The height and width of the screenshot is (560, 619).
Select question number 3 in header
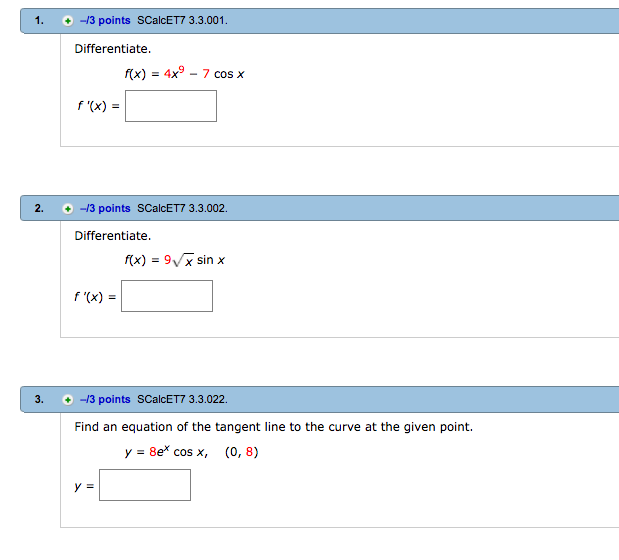[38, 400]
